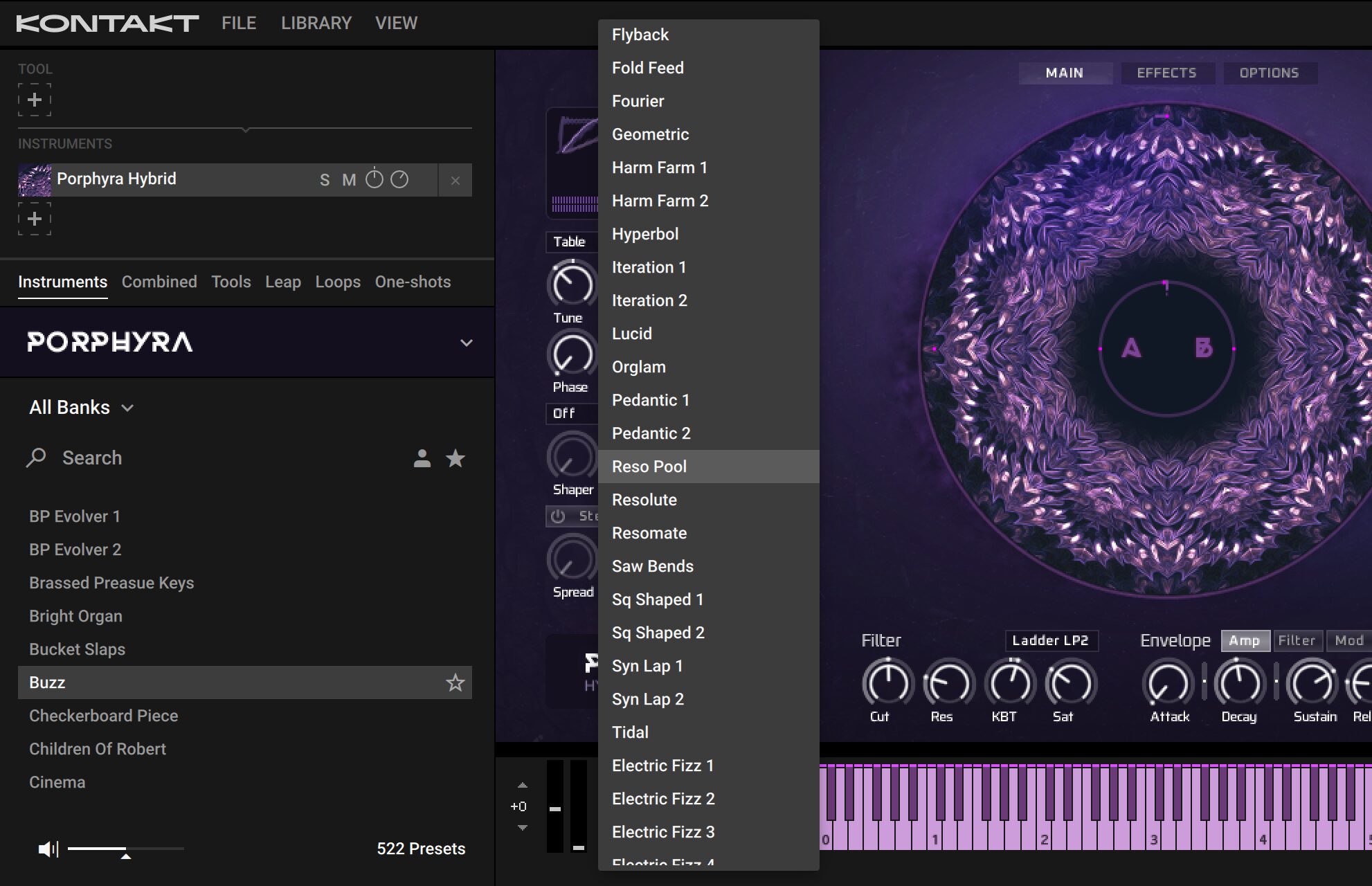Click the speaker preview icon

tap(48, 849)
